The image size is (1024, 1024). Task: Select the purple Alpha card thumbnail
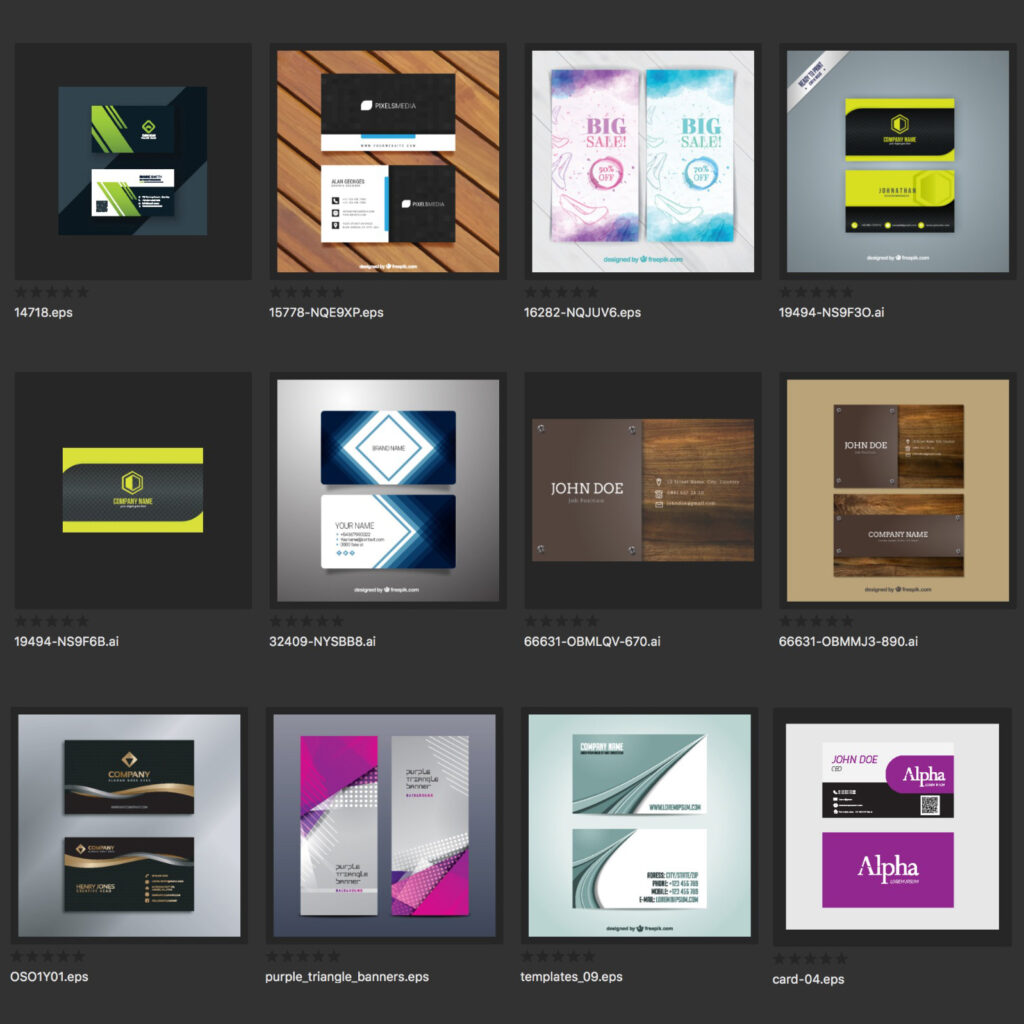888,827
